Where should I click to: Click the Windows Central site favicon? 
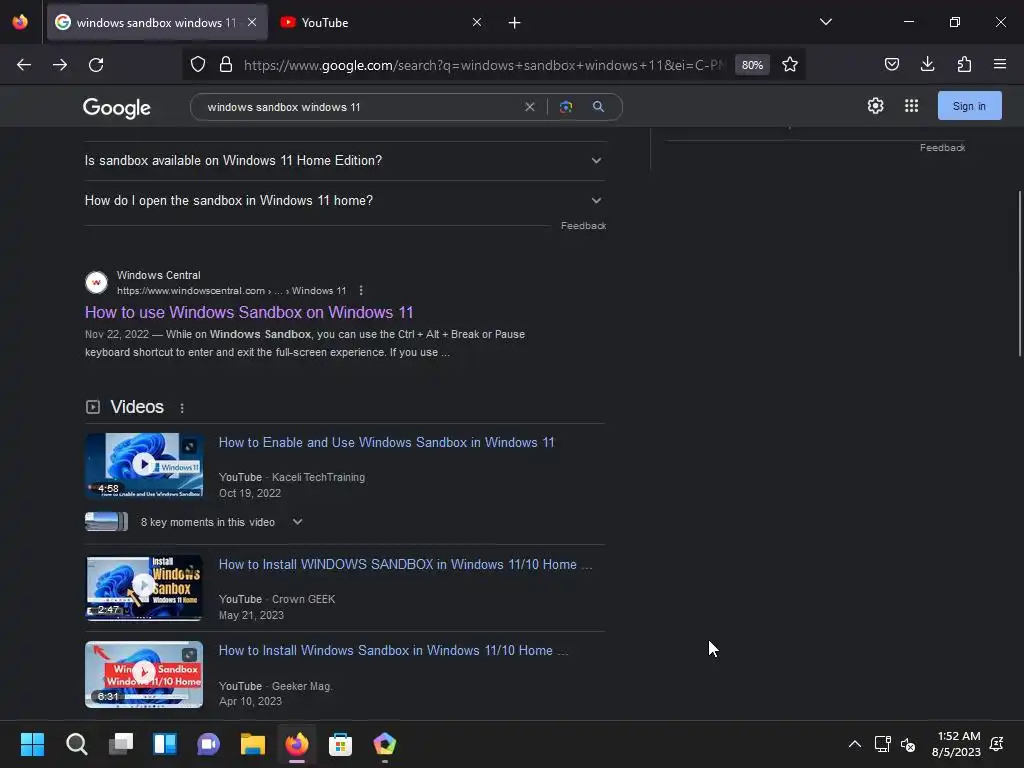(x=97, y=283)
